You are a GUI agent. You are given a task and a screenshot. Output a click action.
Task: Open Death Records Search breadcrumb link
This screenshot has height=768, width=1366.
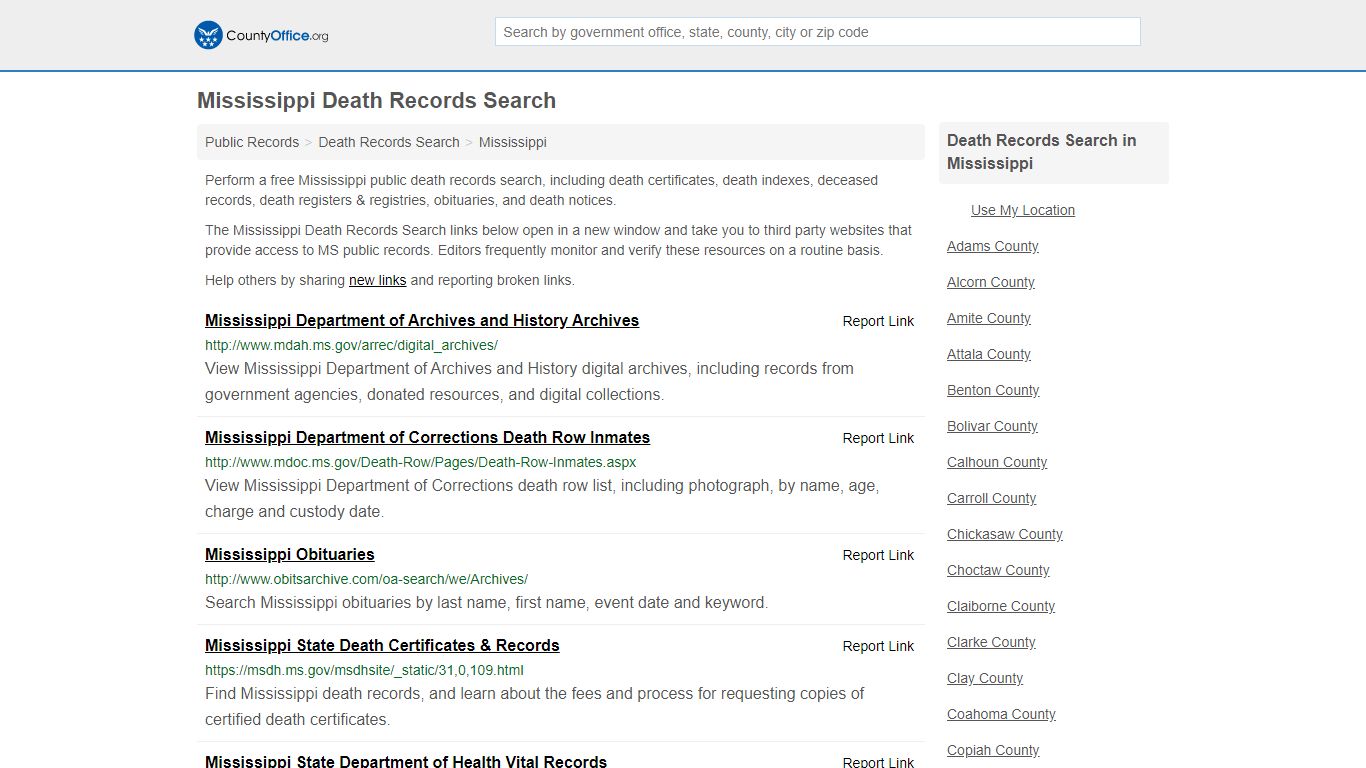point(389,142)
